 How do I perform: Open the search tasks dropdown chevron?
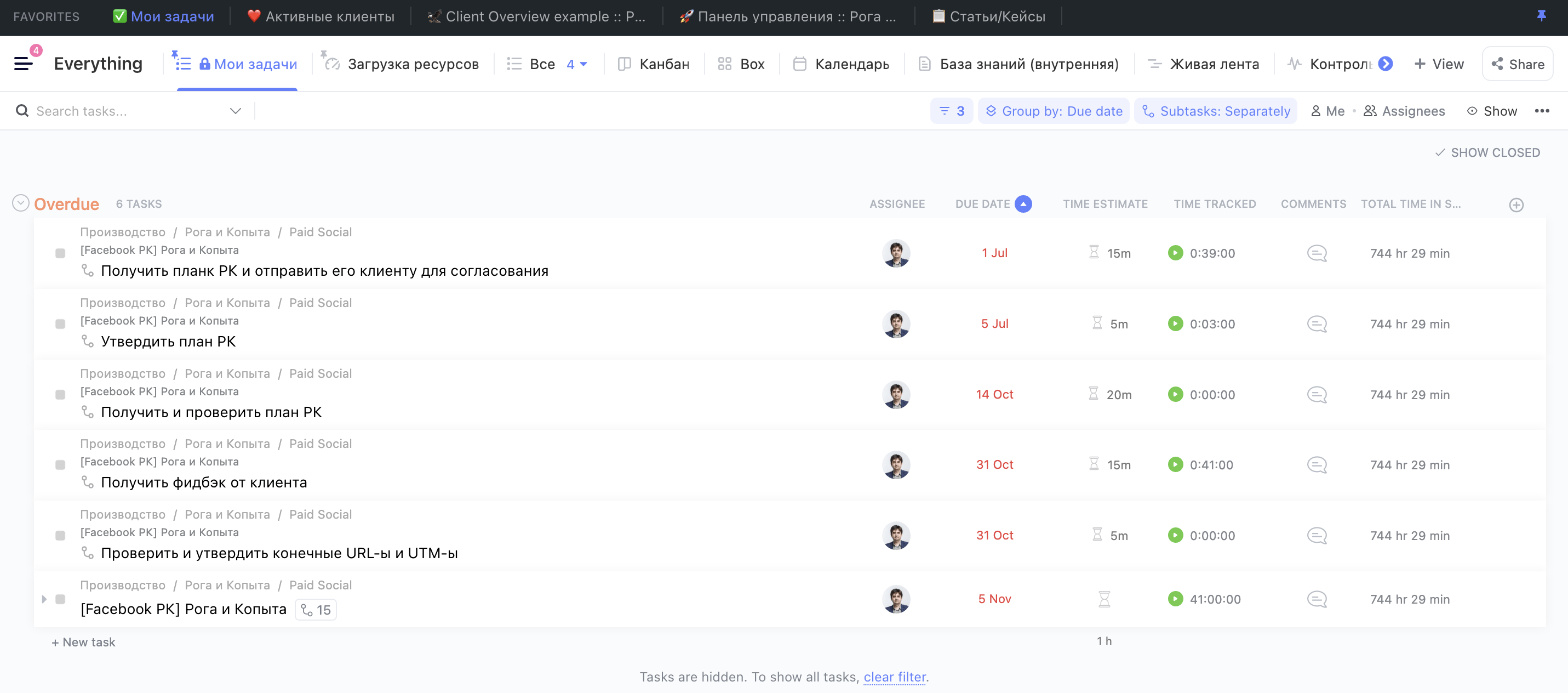tap(235, 111)
